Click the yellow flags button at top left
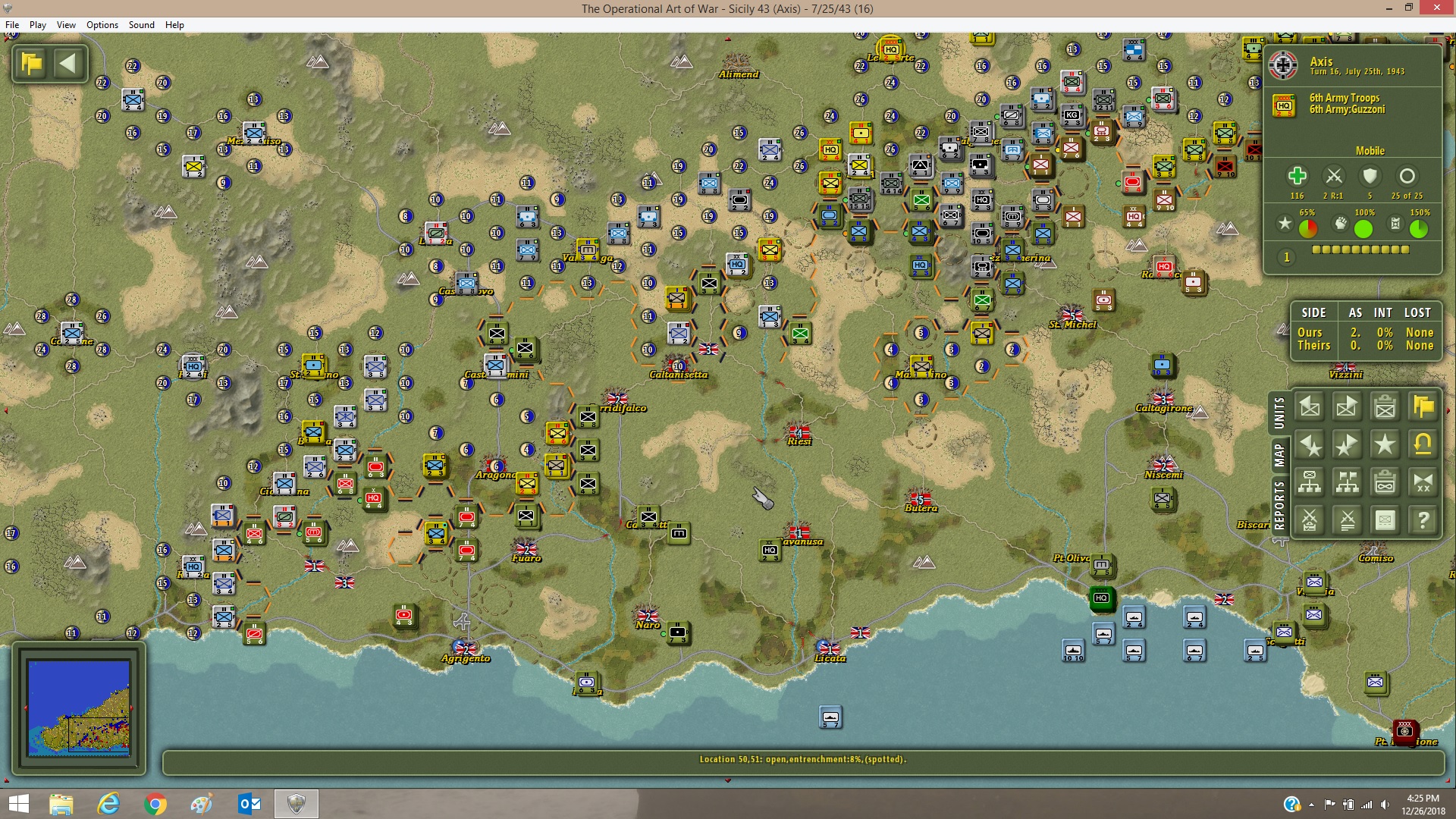The height and width of the screenshot is (819, 1456). [32, 64]
